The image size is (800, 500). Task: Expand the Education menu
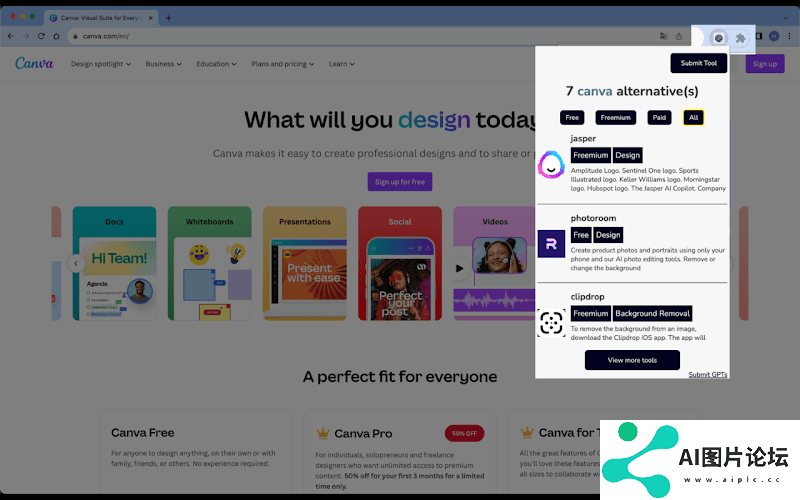216,64
